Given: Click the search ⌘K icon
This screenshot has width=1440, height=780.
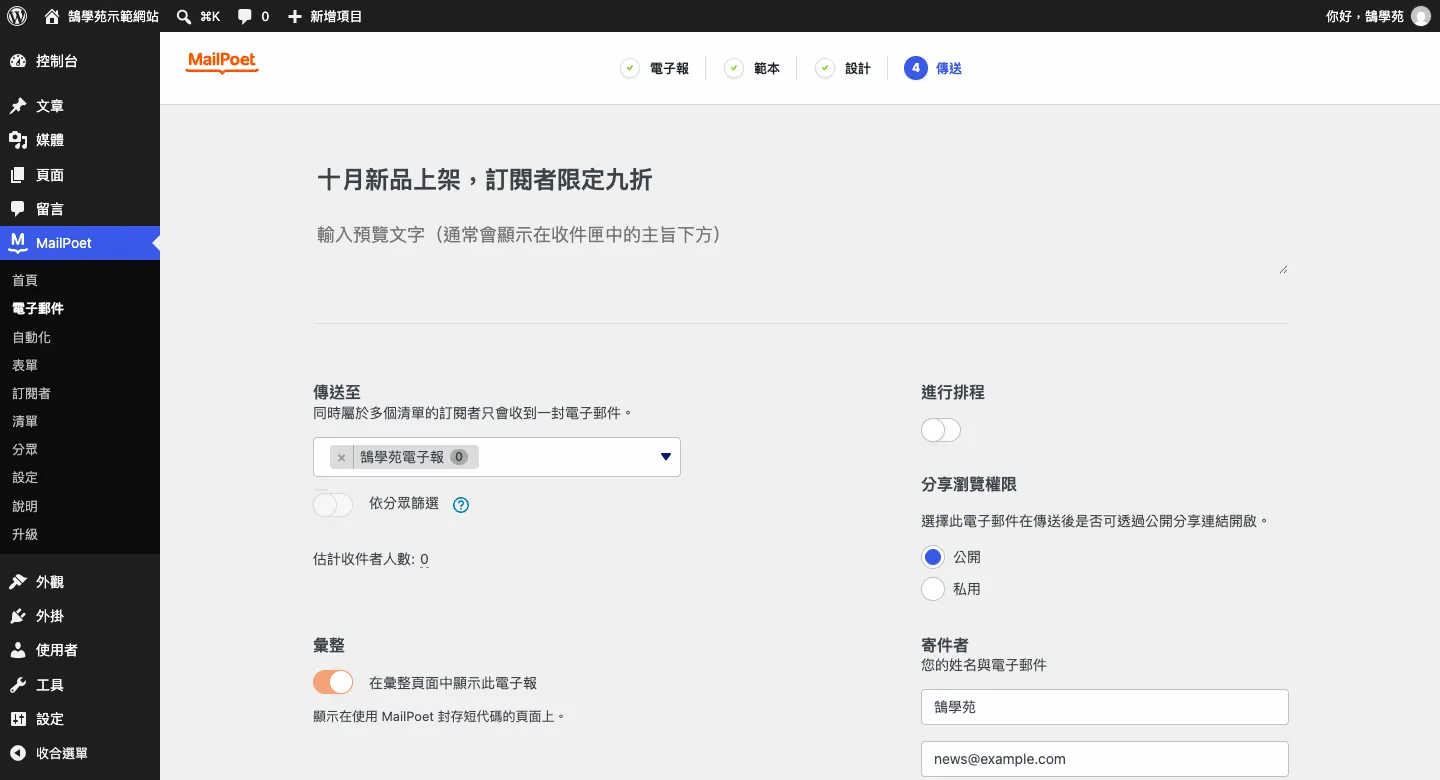Looking at the screenshot, I should tap(184, 16).
